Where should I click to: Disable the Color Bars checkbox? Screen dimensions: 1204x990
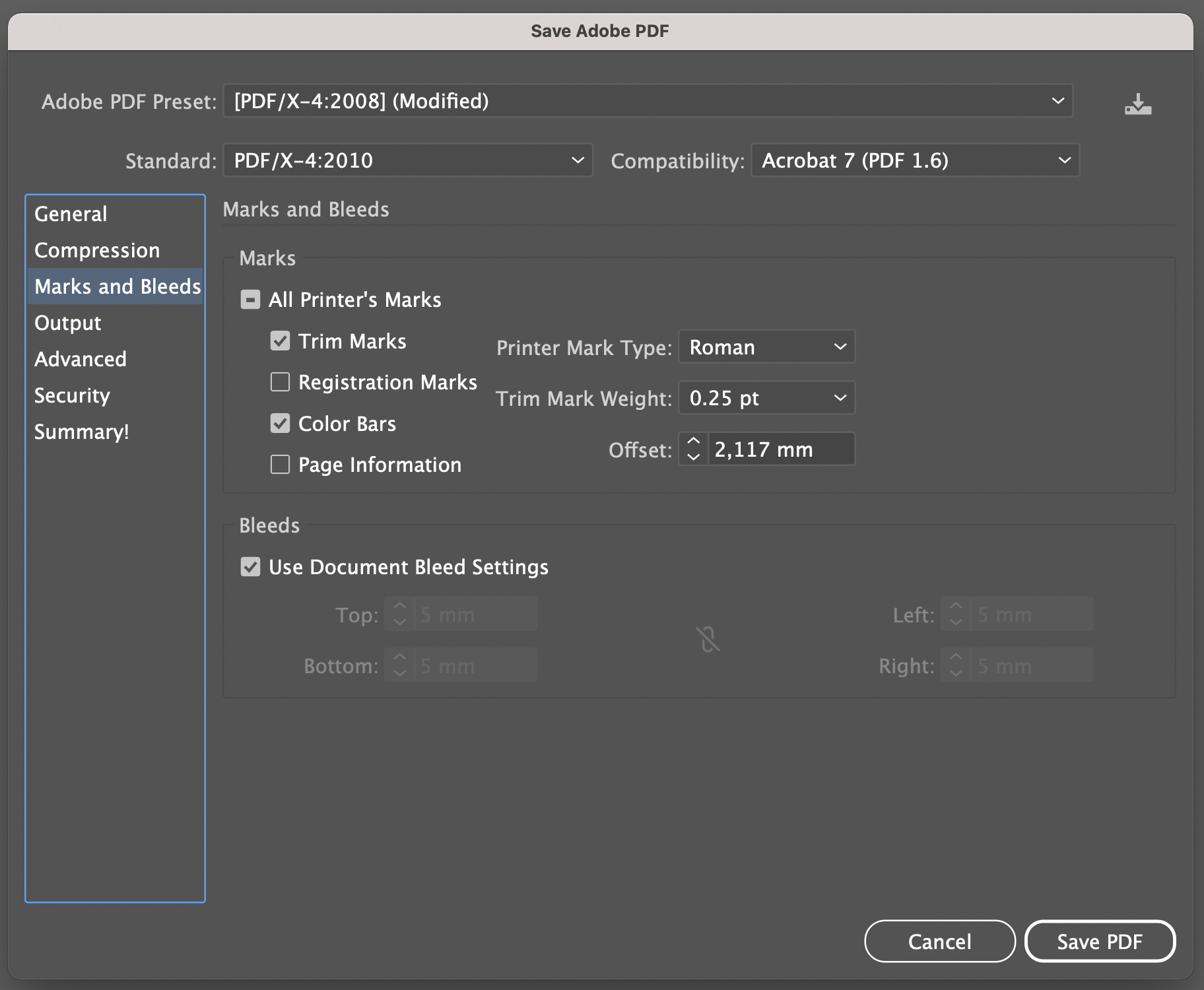(x=281, y=424)
